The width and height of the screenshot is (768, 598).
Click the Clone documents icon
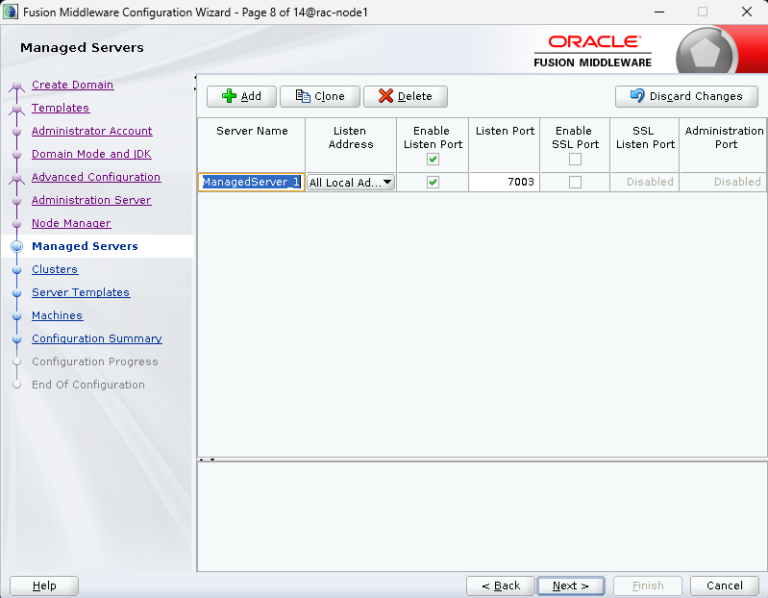pyautogui.click(x=303, y=96)
